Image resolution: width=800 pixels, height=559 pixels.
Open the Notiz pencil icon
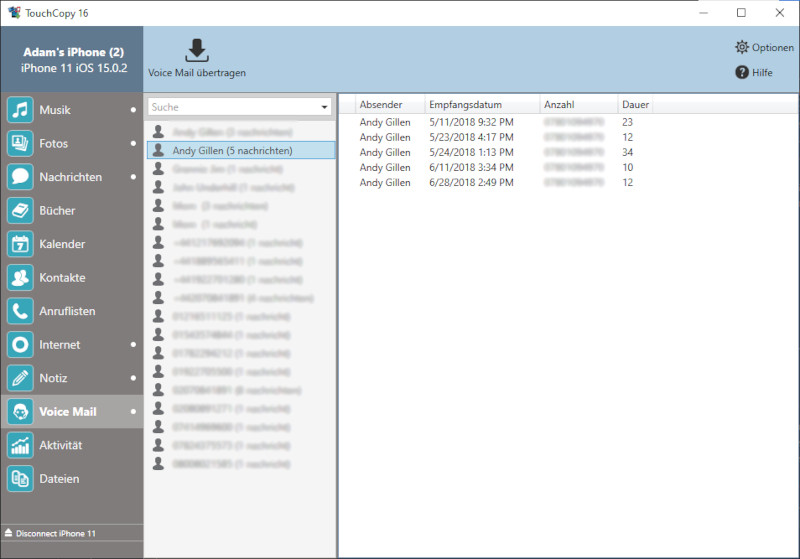20,378
